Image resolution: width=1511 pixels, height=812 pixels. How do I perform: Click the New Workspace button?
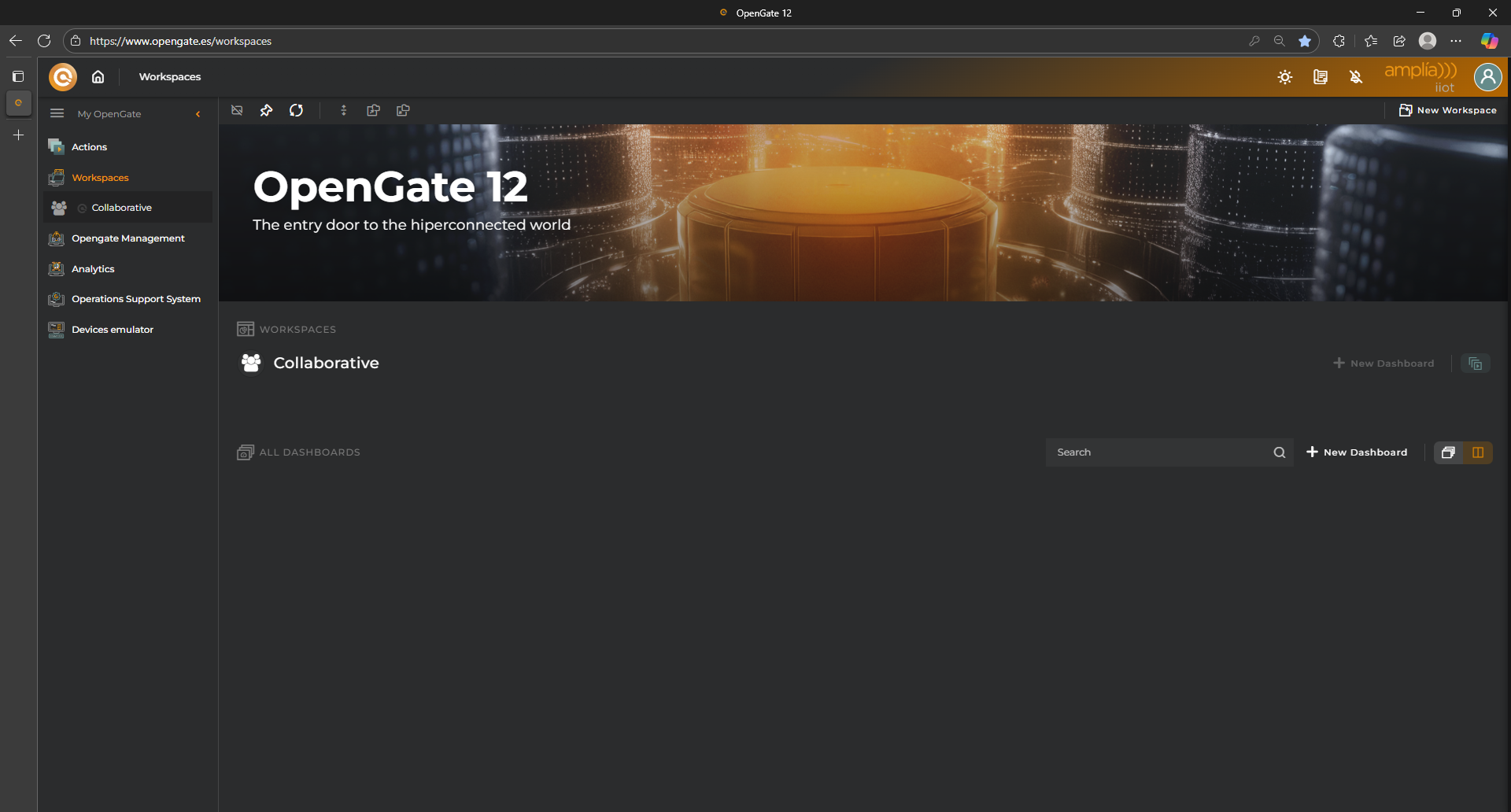1448,111
